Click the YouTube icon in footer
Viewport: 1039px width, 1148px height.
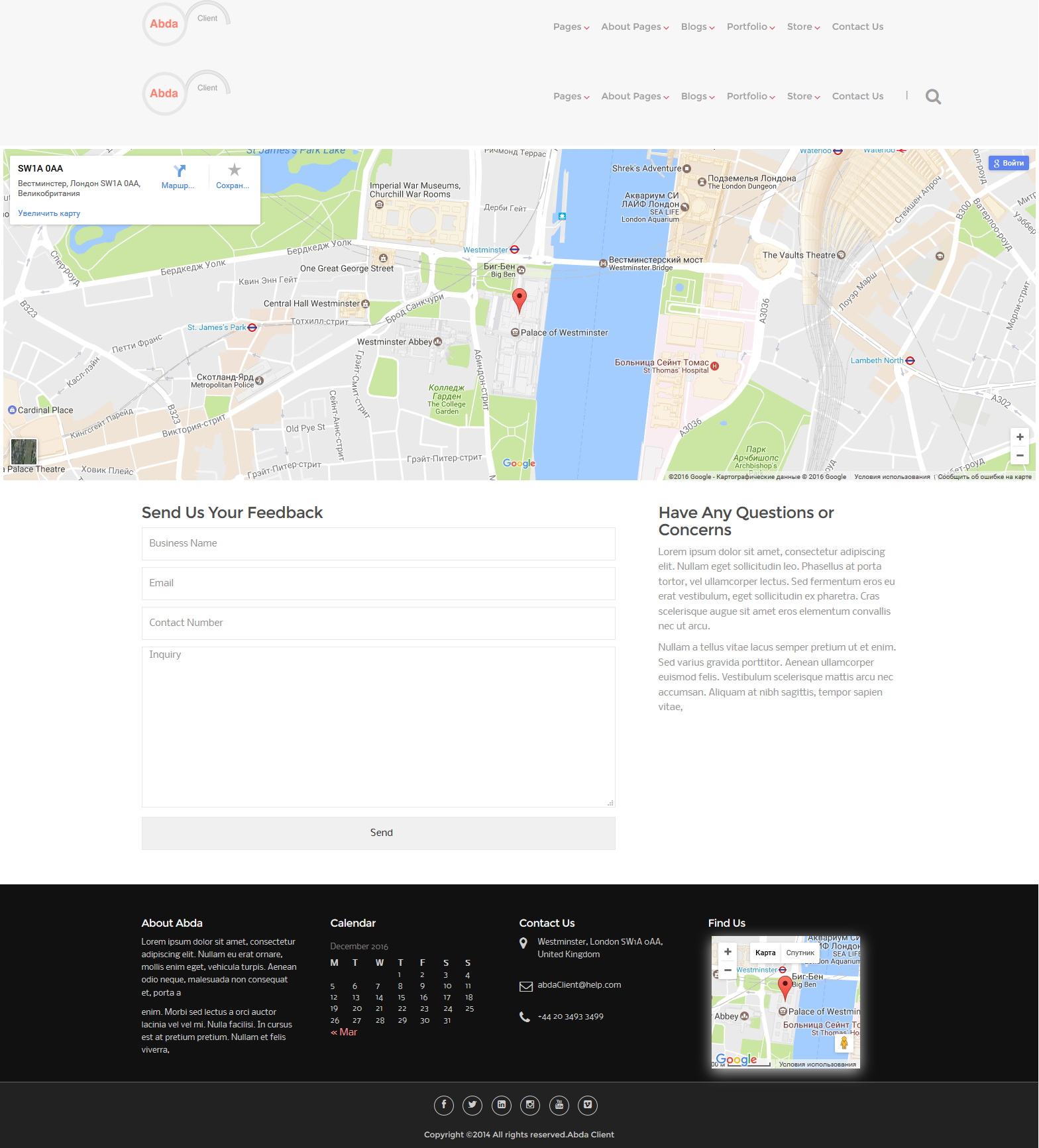559,1105
